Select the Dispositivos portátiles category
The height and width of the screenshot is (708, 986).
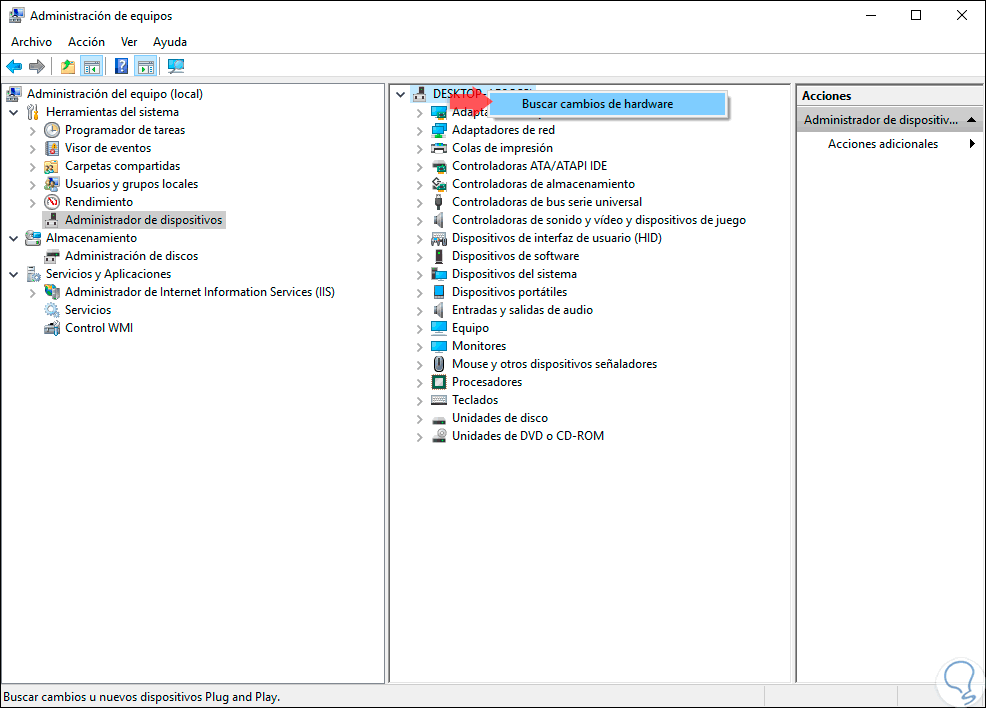(x=509, y=292)
